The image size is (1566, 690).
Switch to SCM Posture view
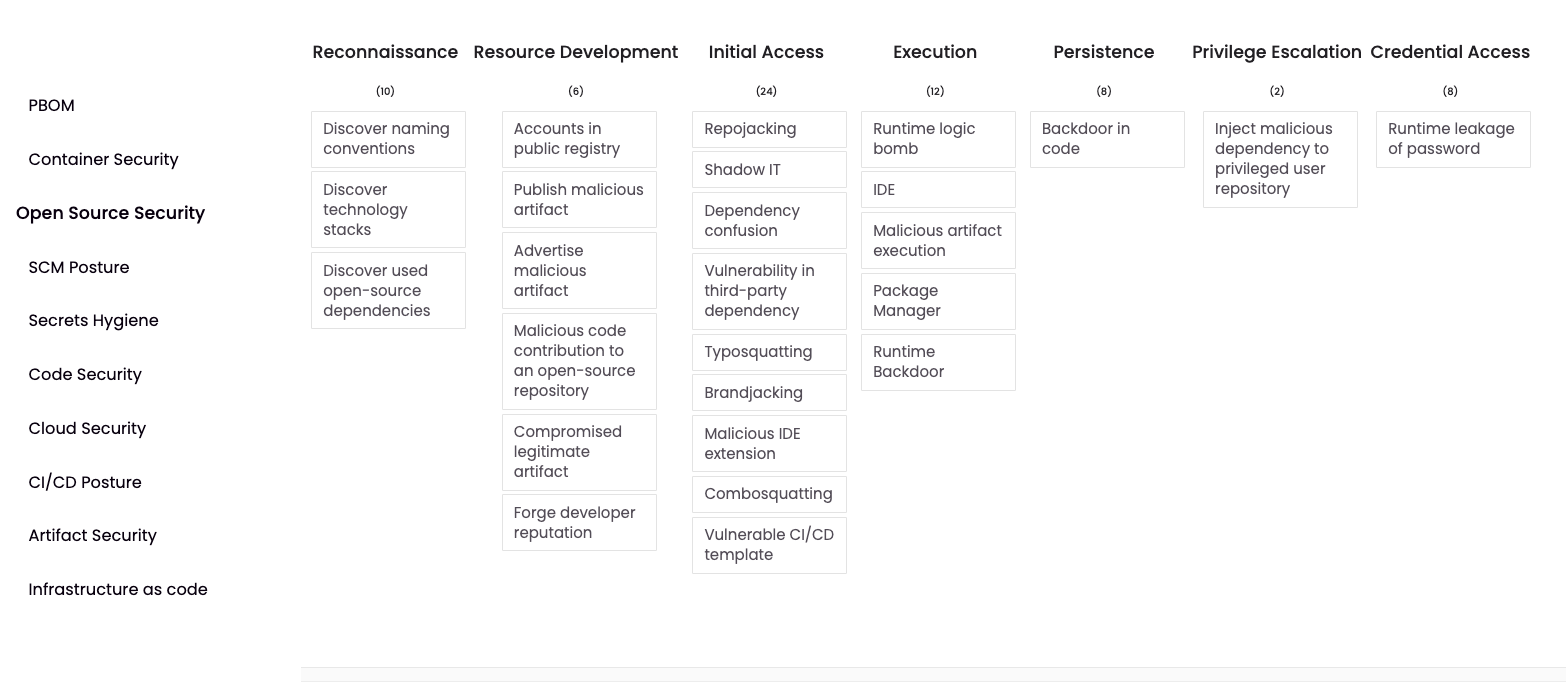click(x=78, y=267)
